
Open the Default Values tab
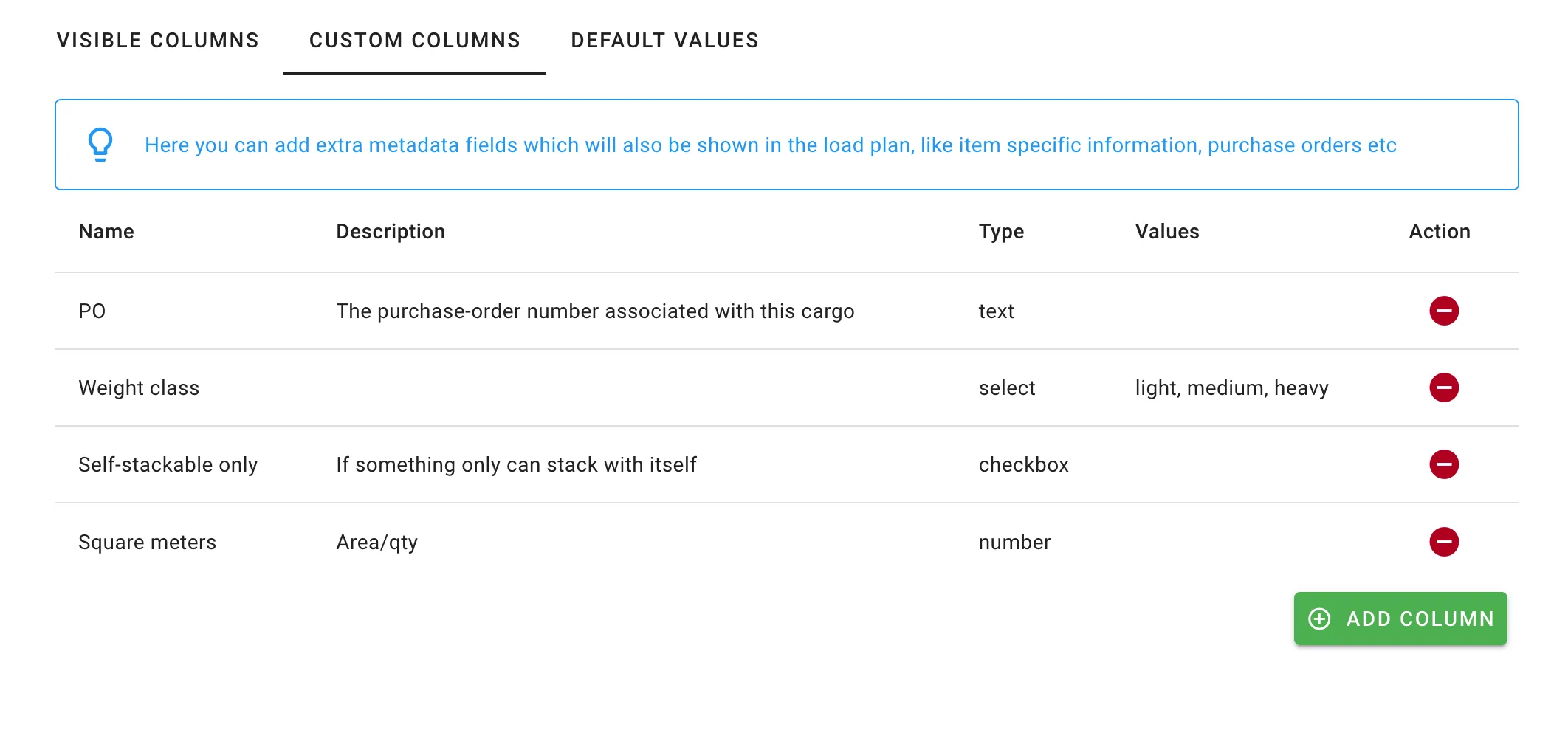point(664,41)
